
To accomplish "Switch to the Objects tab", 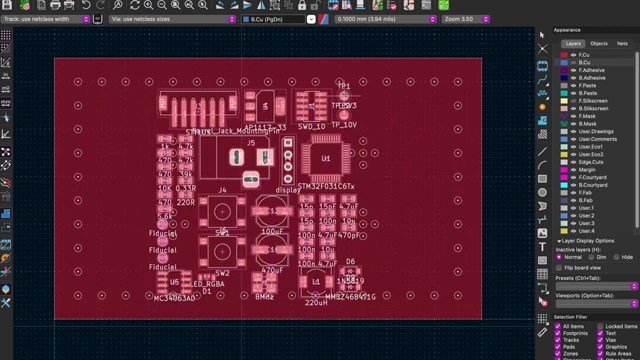I will tap(599, 44).
